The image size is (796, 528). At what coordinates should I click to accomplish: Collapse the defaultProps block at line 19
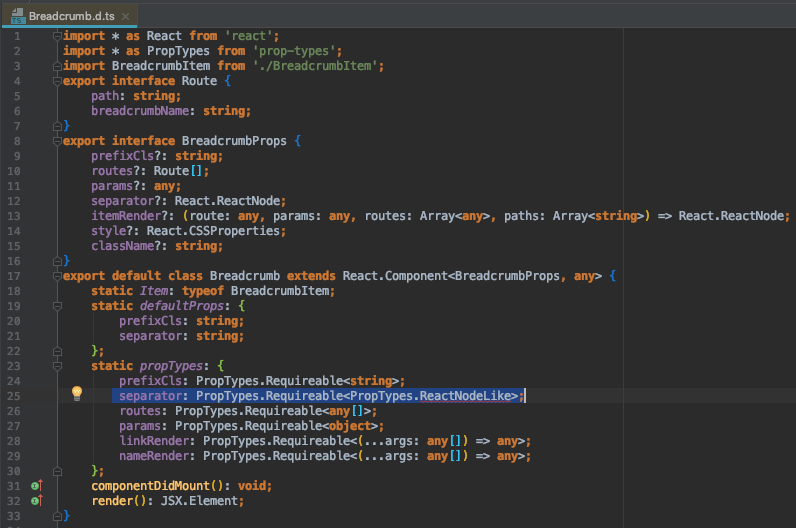57,306
